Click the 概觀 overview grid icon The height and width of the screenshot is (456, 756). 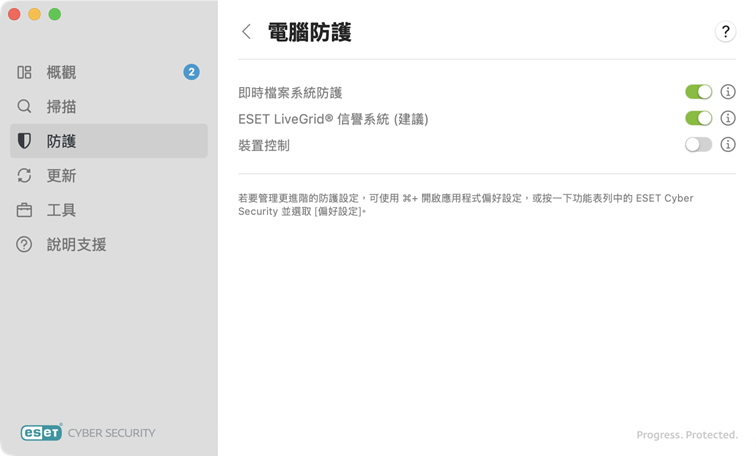(x=24, y=72)
